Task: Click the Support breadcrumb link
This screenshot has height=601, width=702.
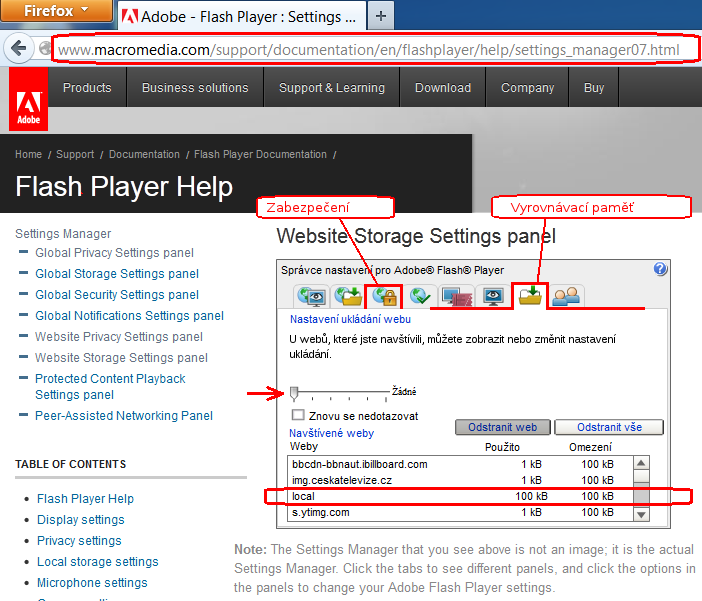Action: point(75,155)
